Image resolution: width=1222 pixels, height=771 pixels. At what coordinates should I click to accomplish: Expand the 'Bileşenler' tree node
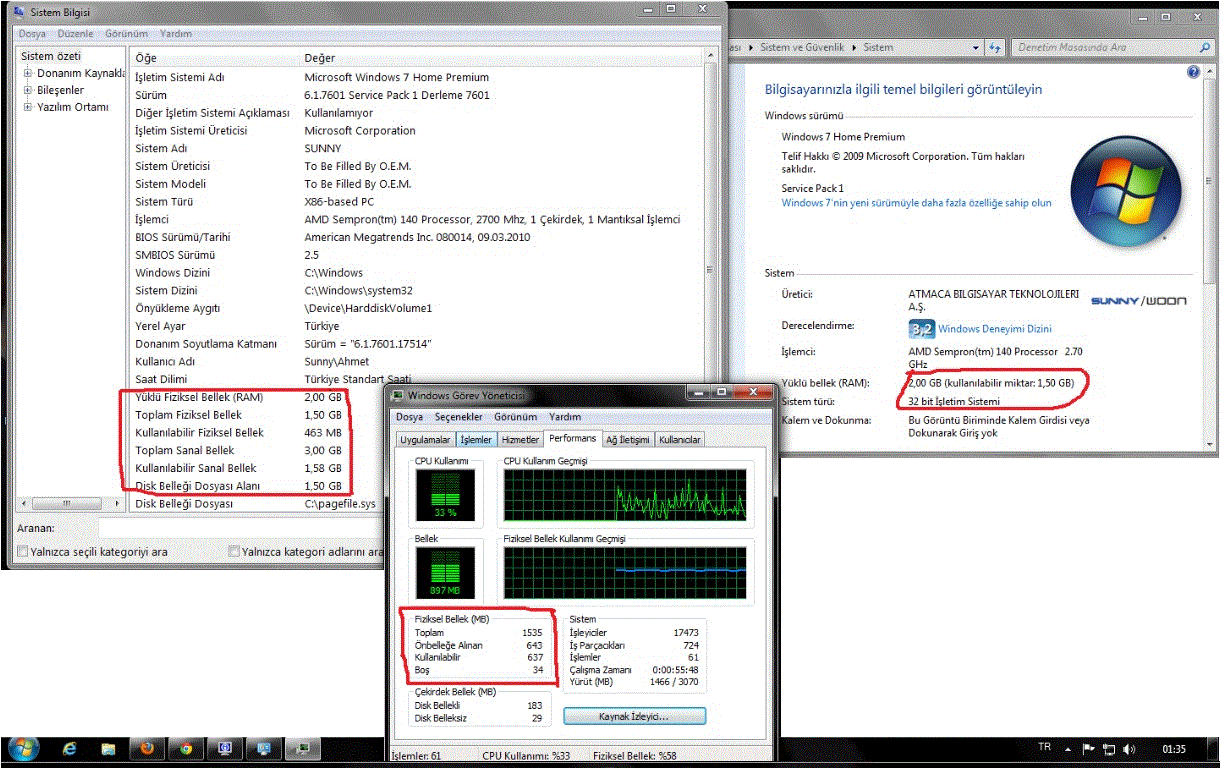pos(29,90)
